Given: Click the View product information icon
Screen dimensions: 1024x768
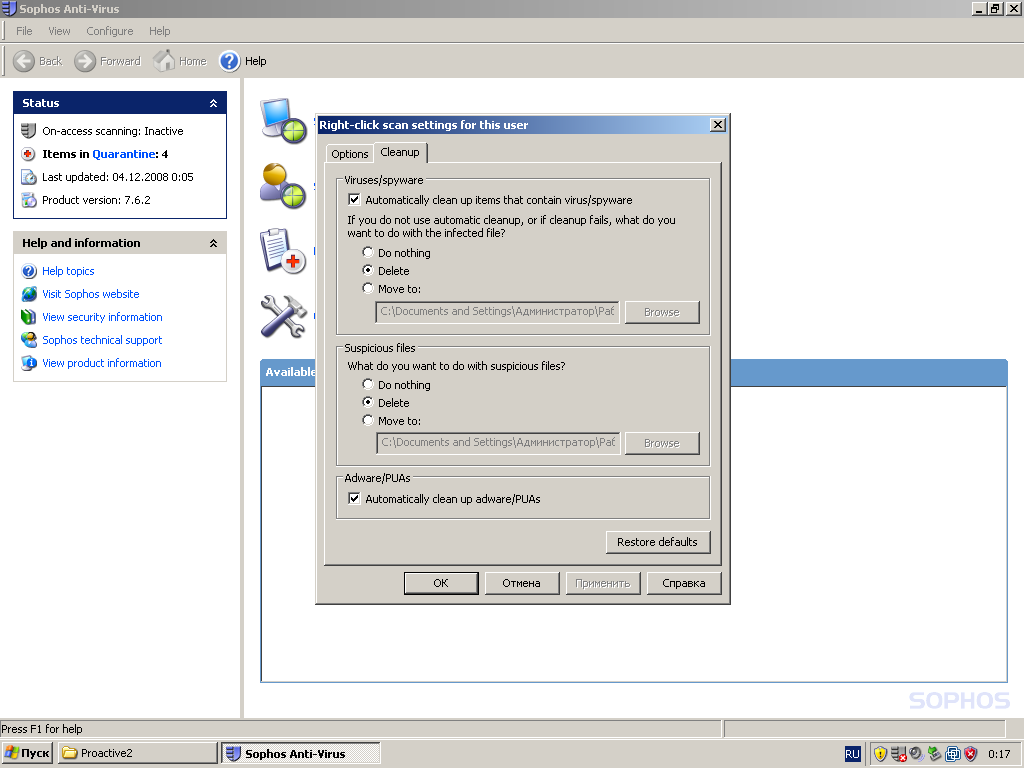Looking at the screenshot, I should tap(29, 362).
